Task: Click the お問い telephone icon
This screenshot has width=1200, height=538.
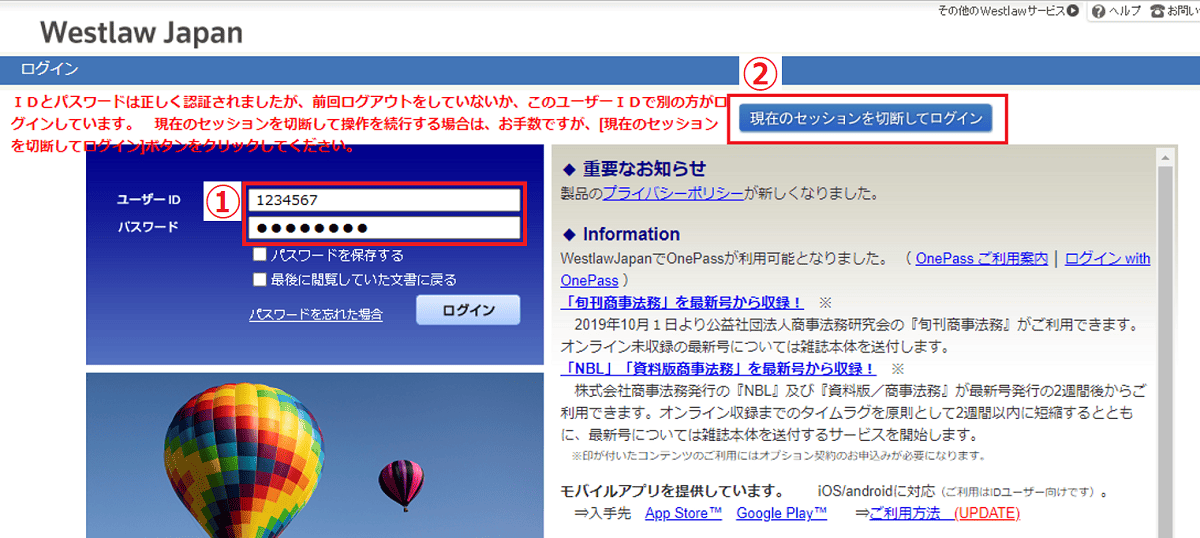Action: [x=1158, y=11]
